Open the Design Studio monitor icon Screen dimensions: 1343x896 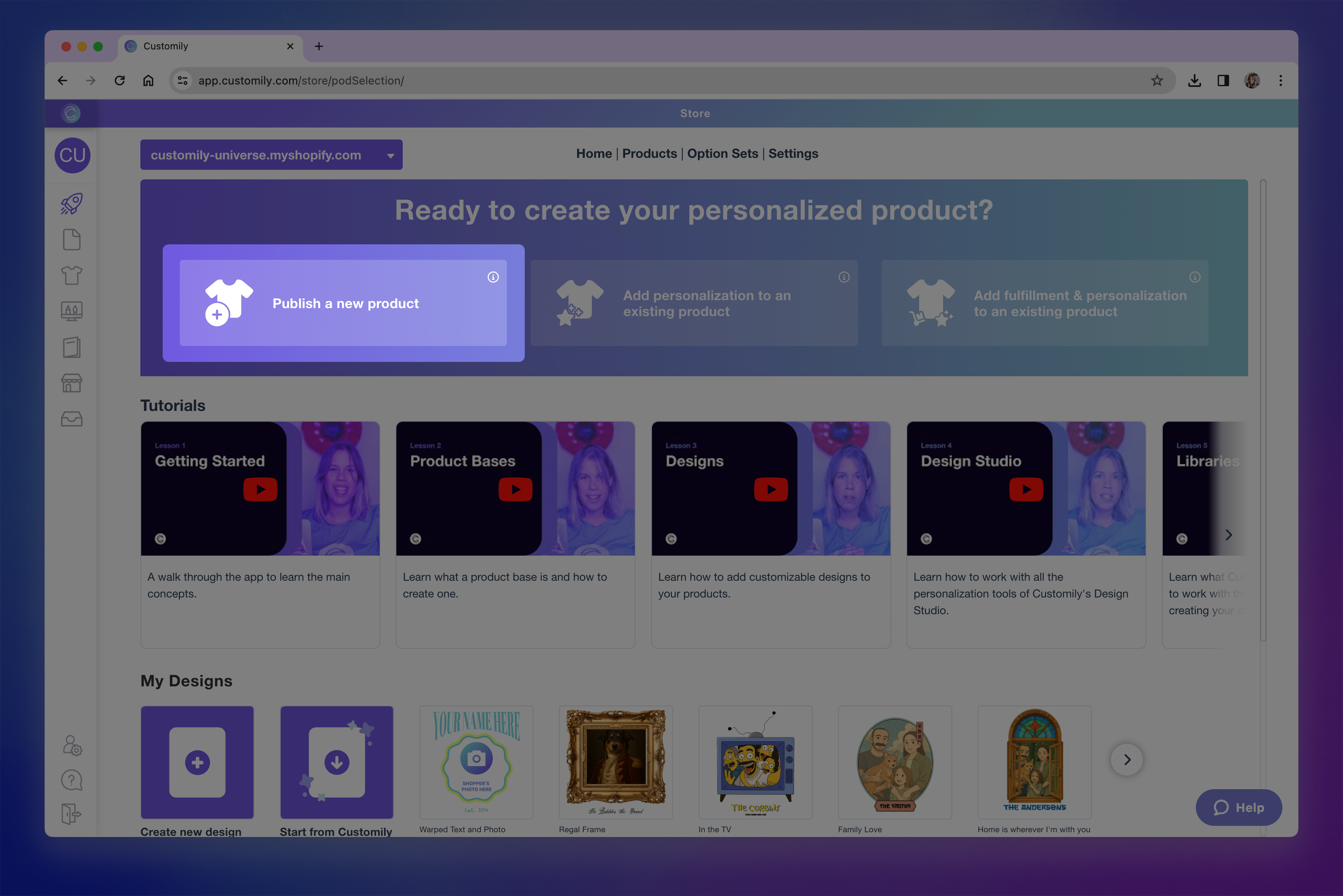(71, 311)
